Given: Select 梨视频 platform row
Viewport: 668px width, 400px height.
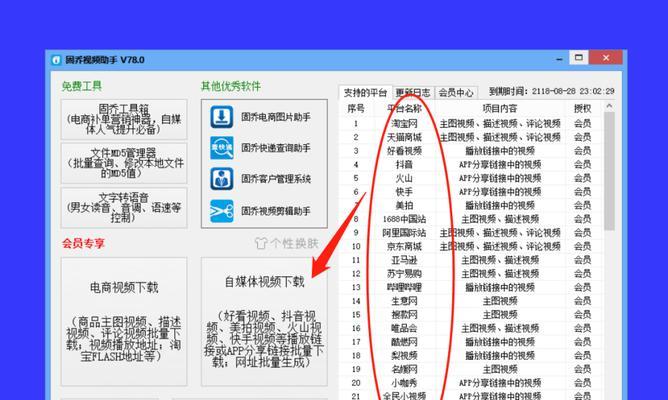Looking at the screenshot, I should click(x=471, y=355).
